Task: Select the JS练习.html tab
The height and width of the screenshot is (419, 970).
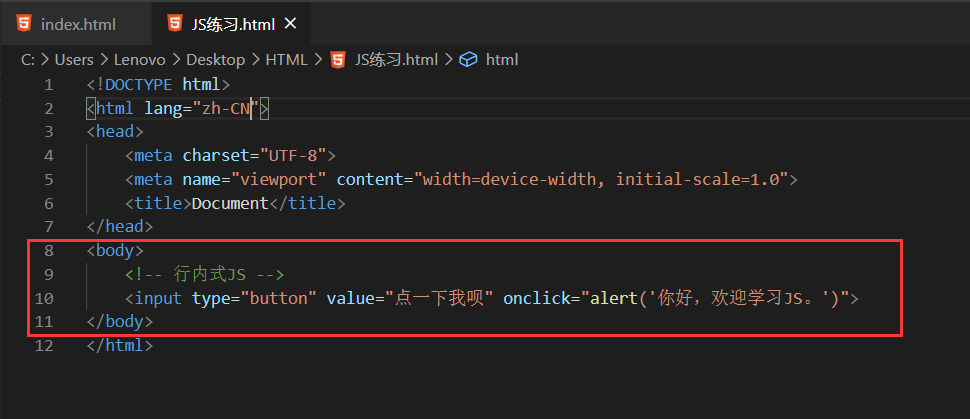Action: click(x=230, y=24)
